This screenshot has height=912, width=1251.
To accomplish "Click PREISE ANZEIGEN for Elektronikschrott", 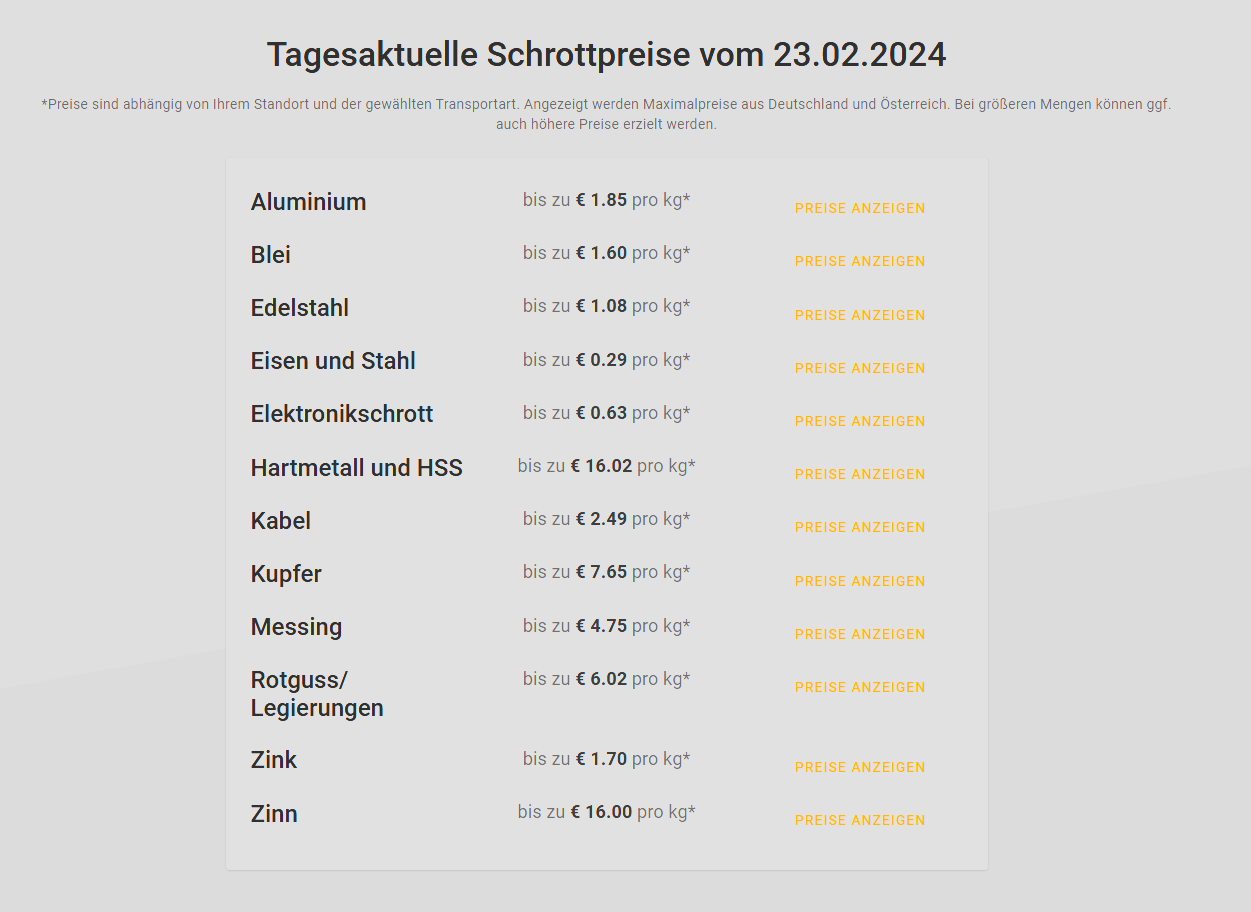I will [x=860, y=421].
